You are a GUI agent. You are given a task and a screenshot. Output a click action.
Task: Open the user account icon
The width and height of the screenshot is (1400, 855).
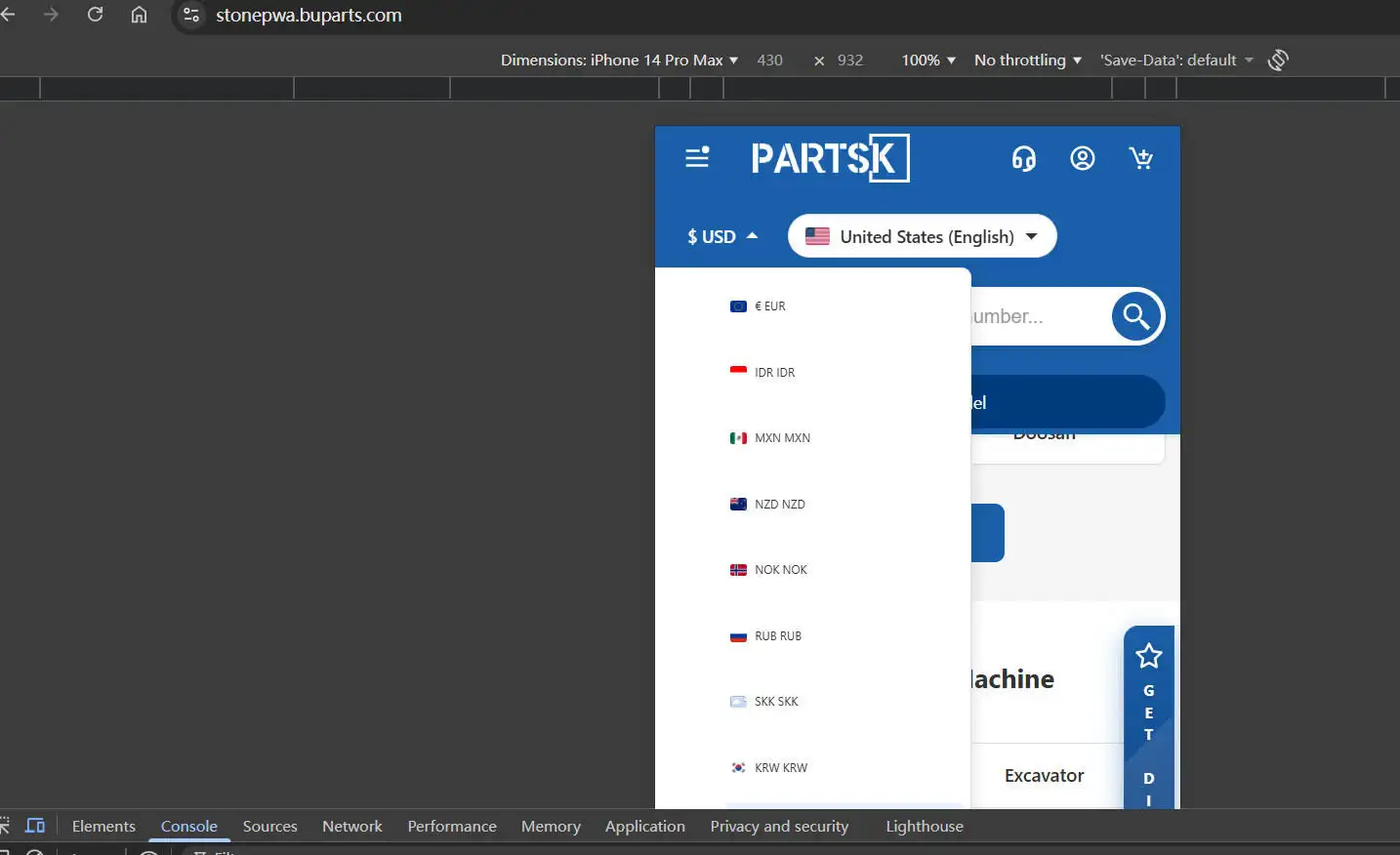(x=1082, y=158)
